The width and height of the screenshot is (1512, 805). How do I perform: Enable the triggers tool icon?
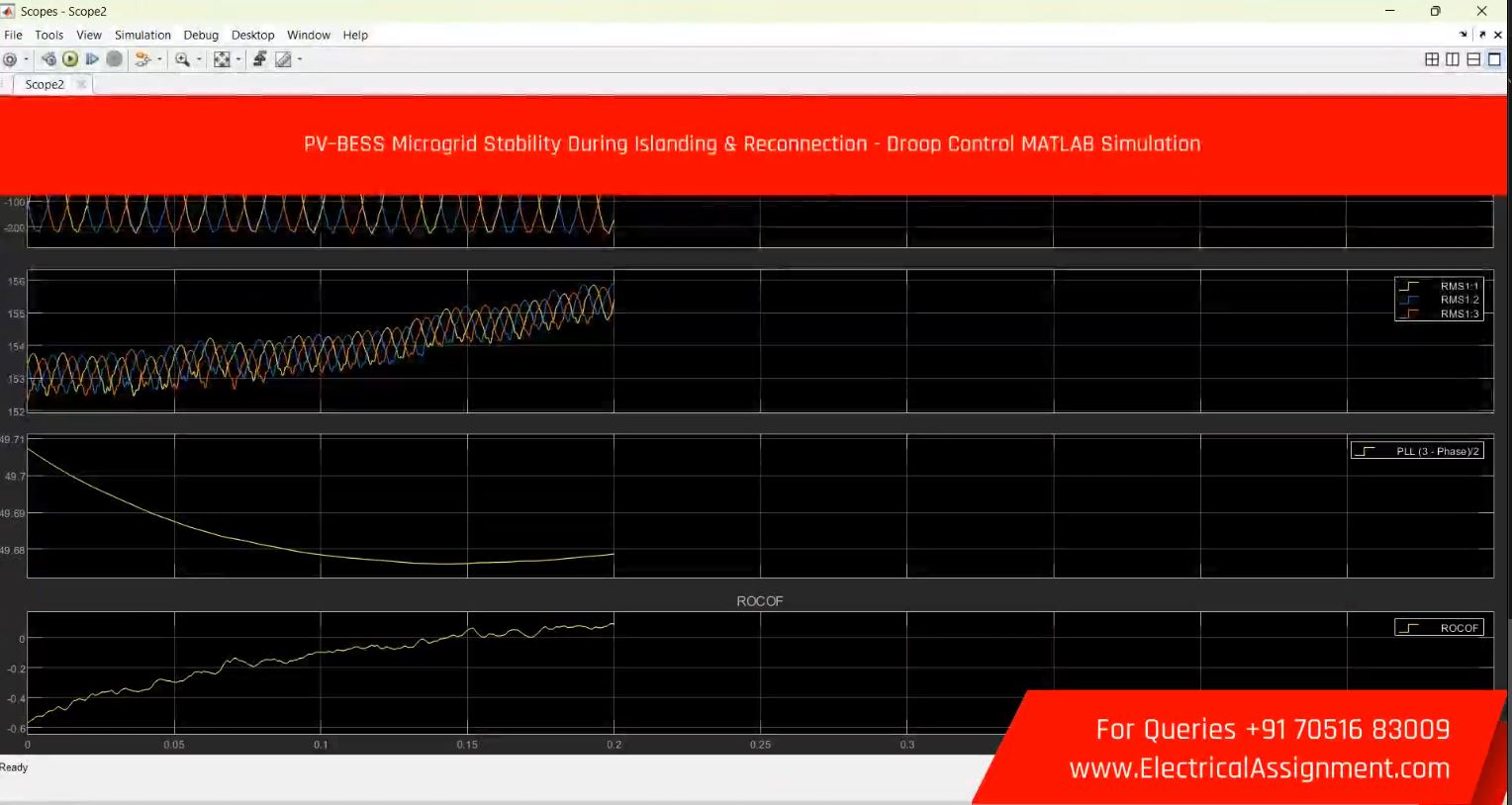click(259, 59)
